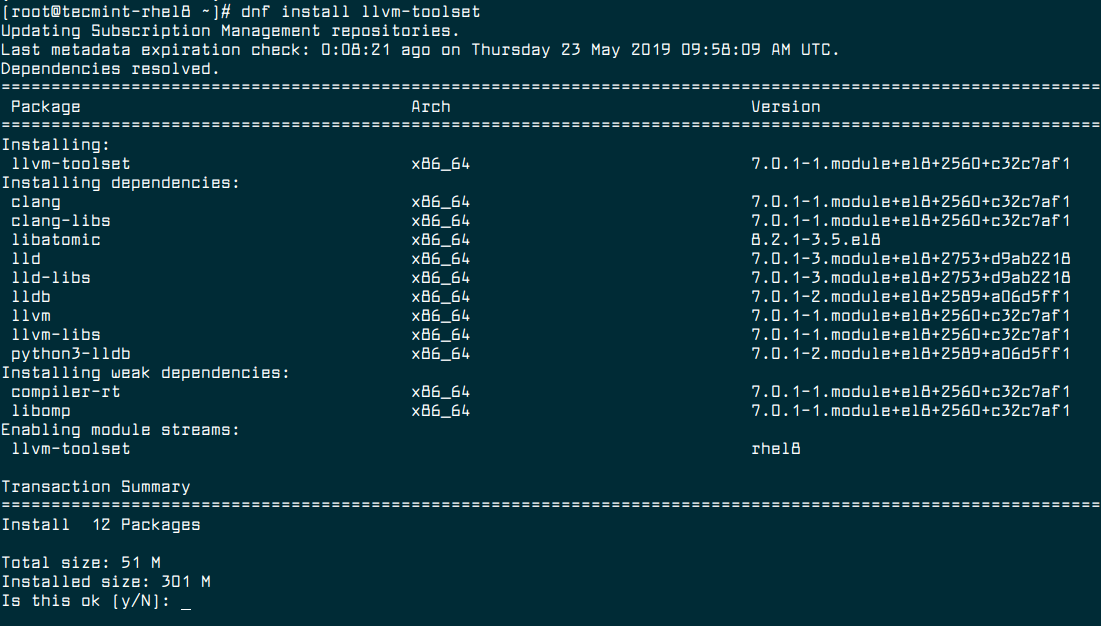
Task: Click the clang-libs package name
Action: 58,220
